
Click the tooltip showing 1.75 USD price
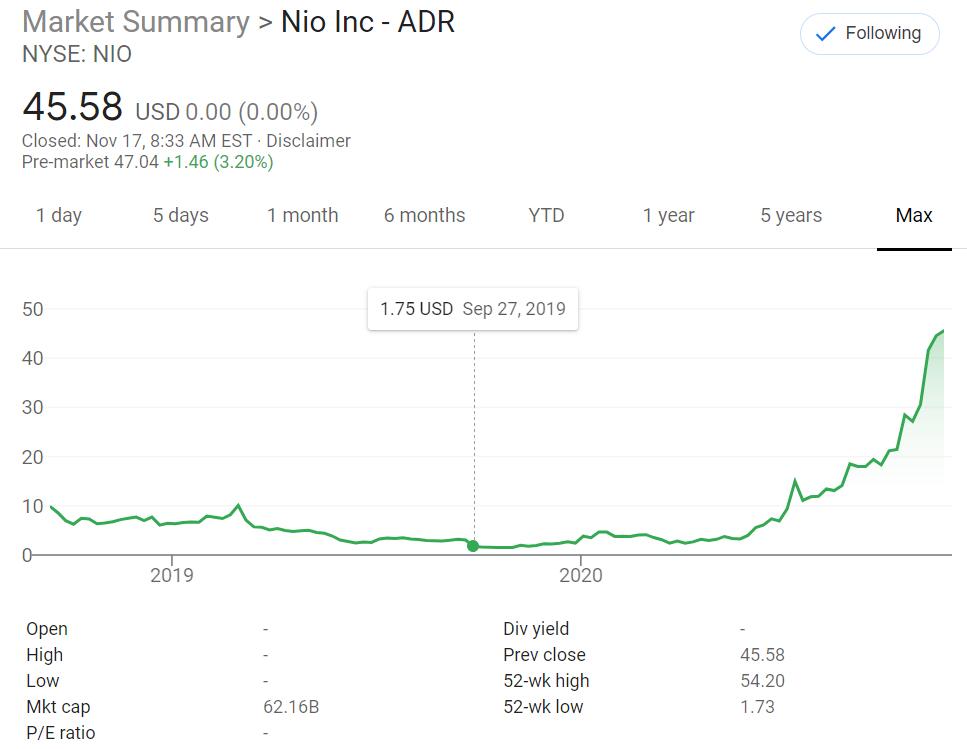[473, 308]
